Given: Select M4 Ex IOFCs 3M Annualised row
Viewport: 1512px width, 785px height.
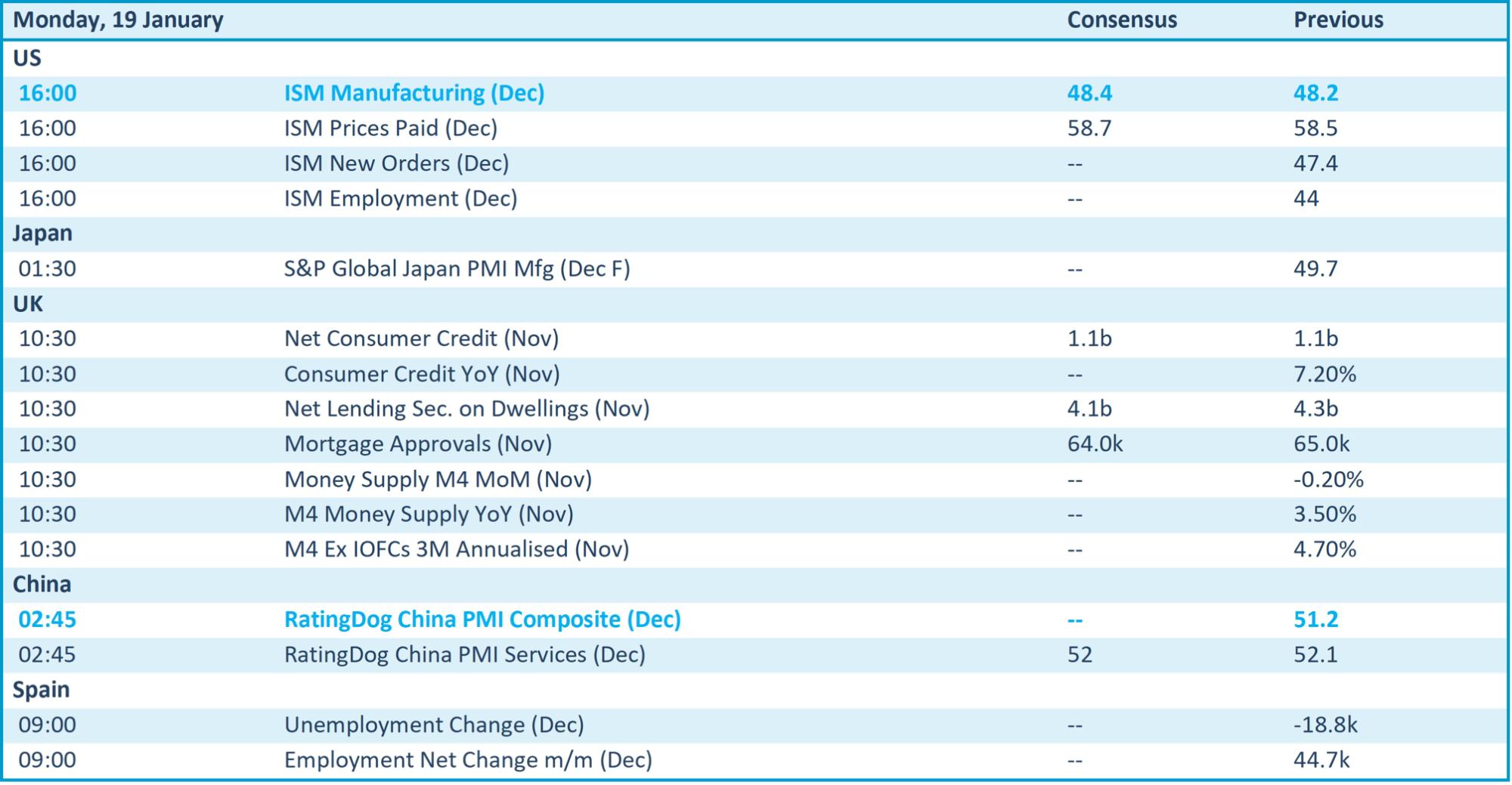Looking at the screenshot, I should [456, 549].
